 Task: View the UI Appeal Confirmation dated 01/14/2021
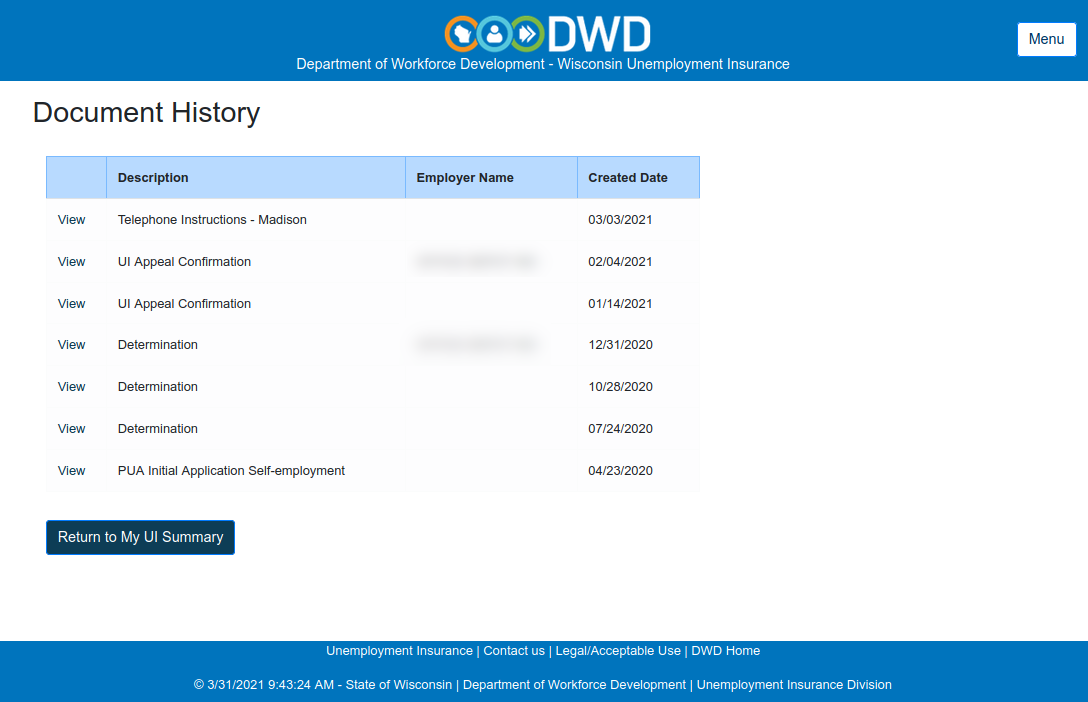tap(71, 304)
